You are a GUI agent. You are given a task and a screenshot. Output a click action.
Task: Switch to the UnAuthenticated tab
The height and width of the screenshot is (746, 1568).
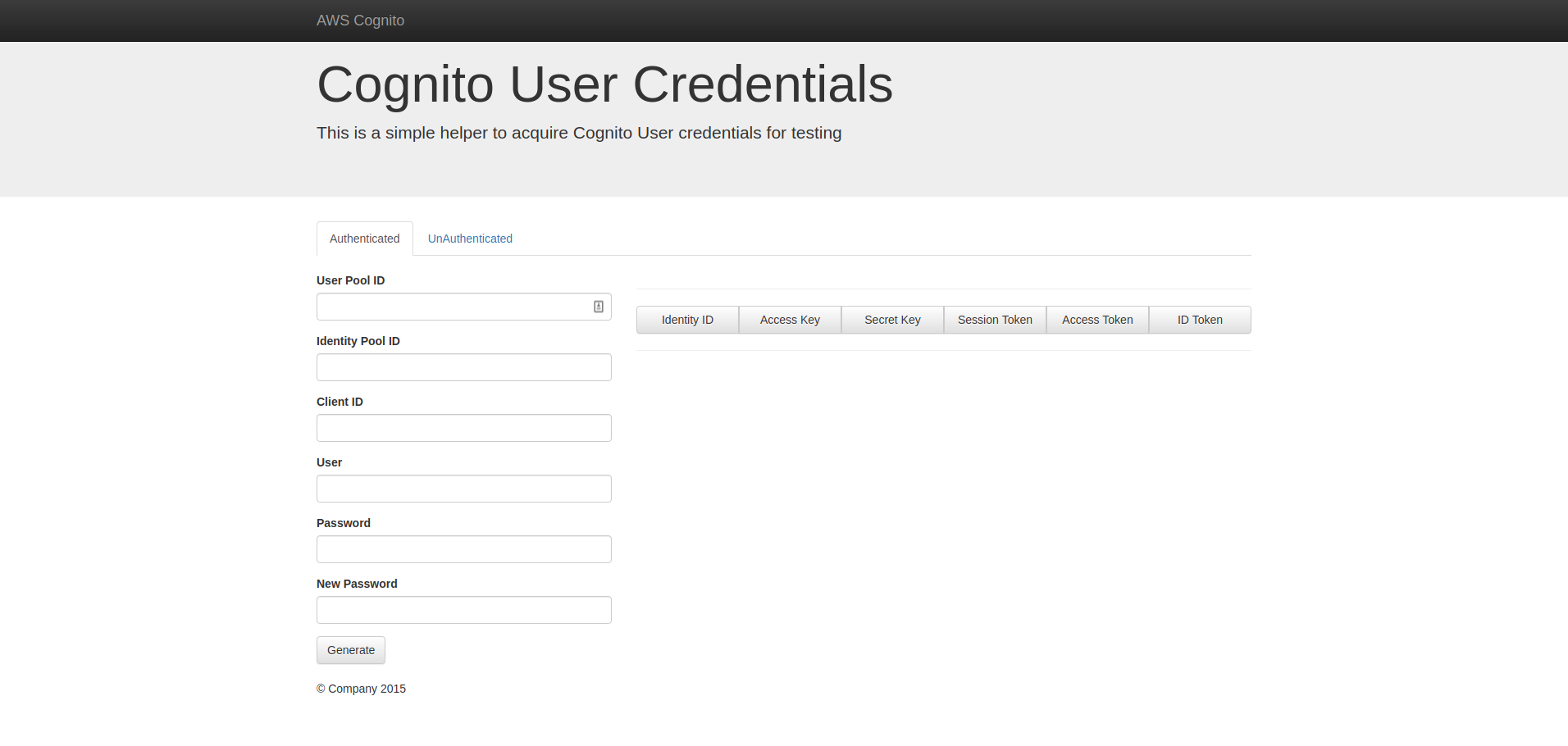pyautogui.click(x=470, y=239)
